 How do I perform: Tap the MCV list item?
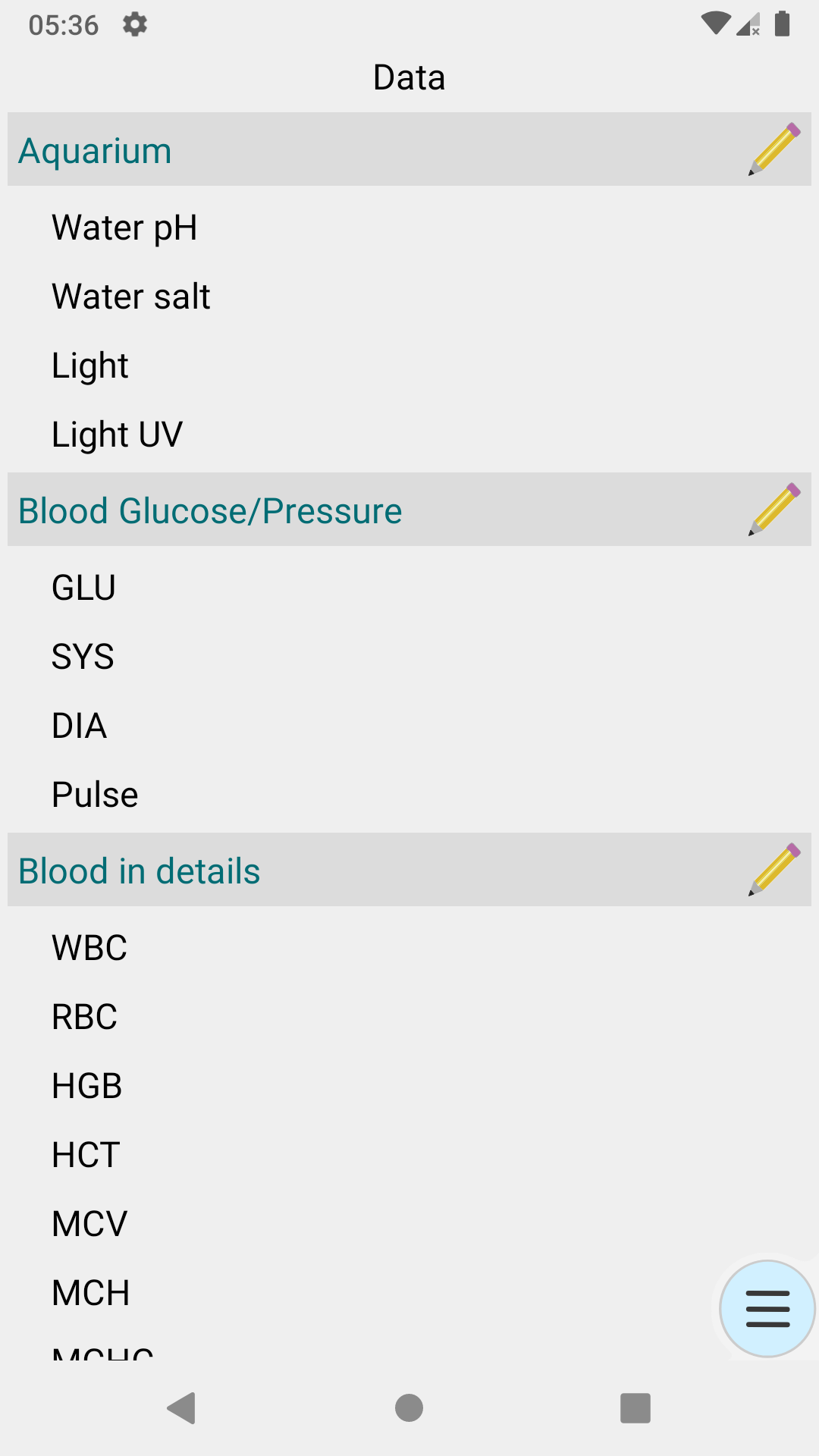[89, 1224]
